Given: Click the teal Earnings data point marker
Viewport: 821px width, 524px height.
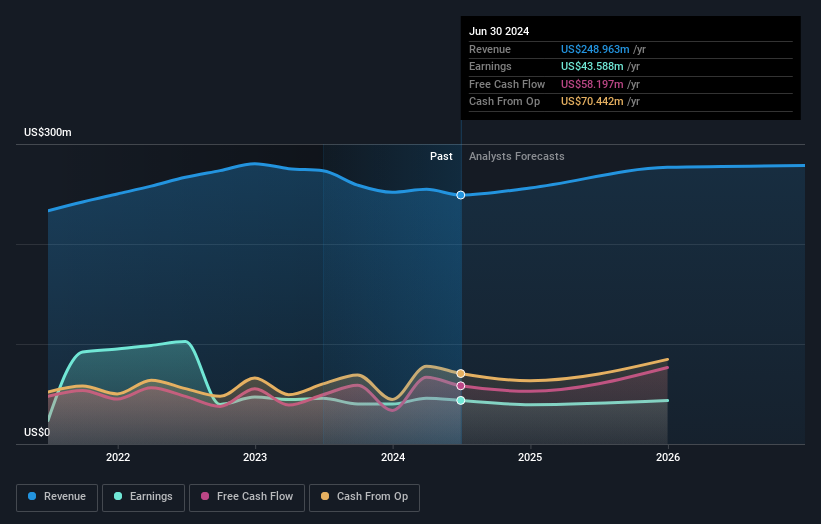Looking at the screenshot, I should (461, 400).
